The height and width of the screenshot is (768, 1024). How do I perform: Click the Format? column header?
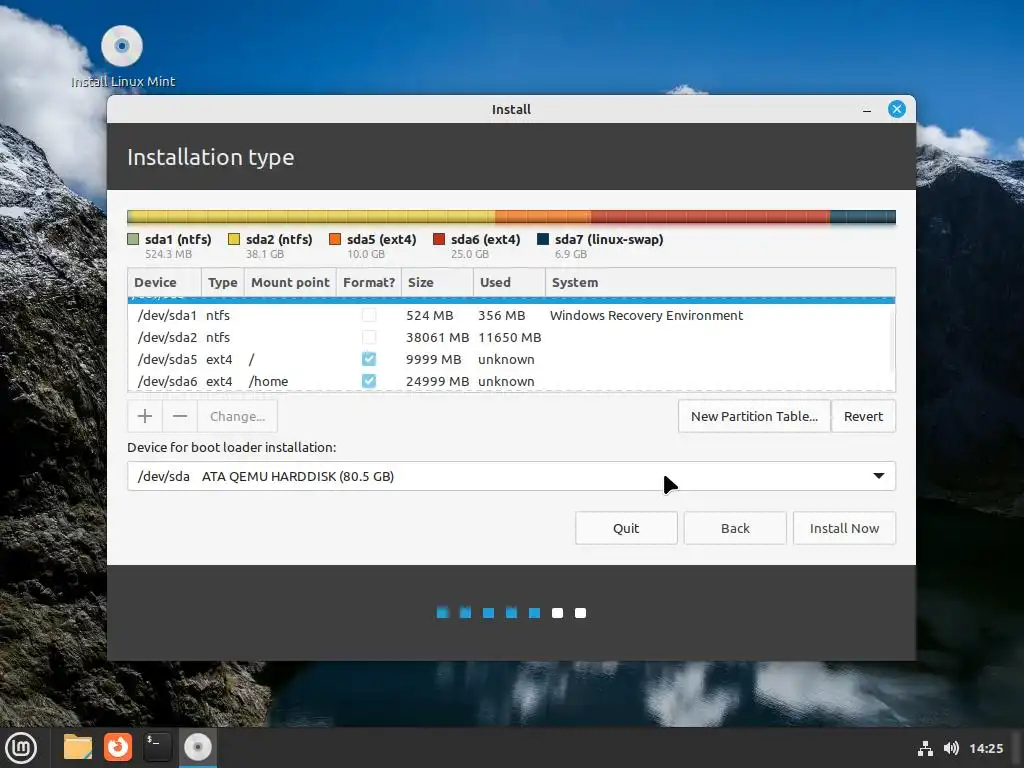[369, 282]
